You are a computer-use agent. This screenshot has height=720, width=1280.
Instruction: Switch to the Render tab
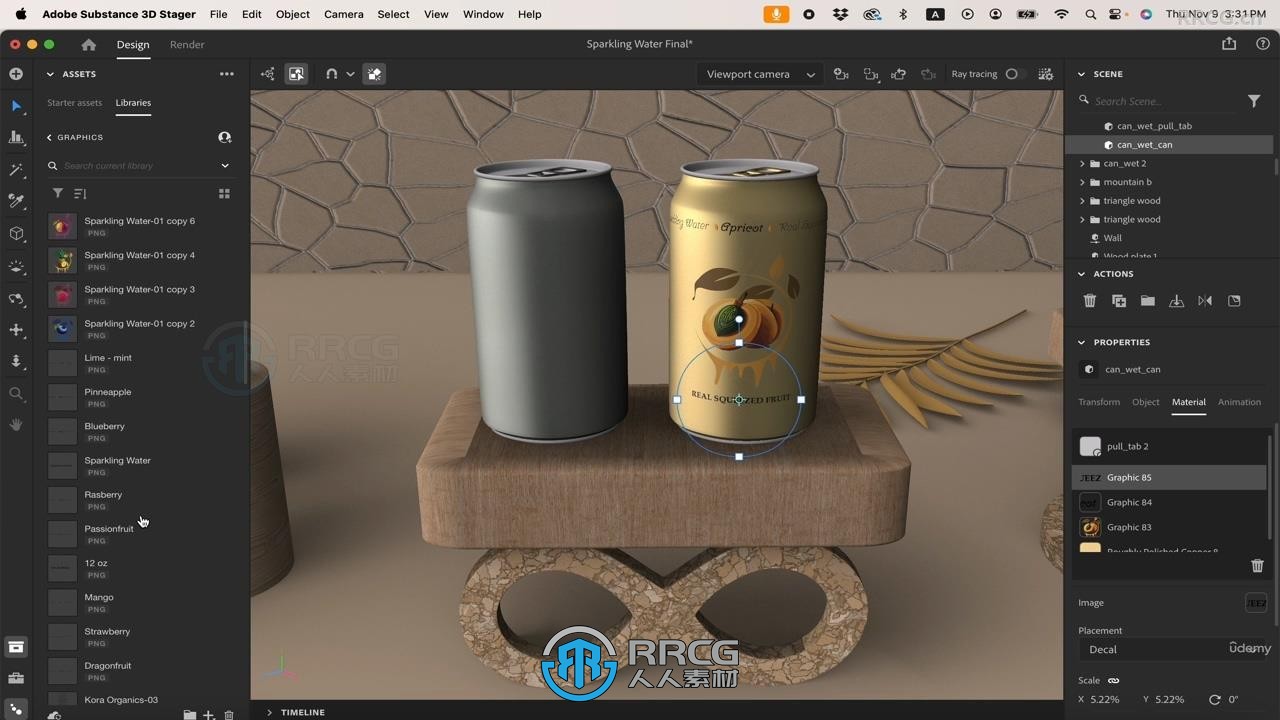click(187, 45)
